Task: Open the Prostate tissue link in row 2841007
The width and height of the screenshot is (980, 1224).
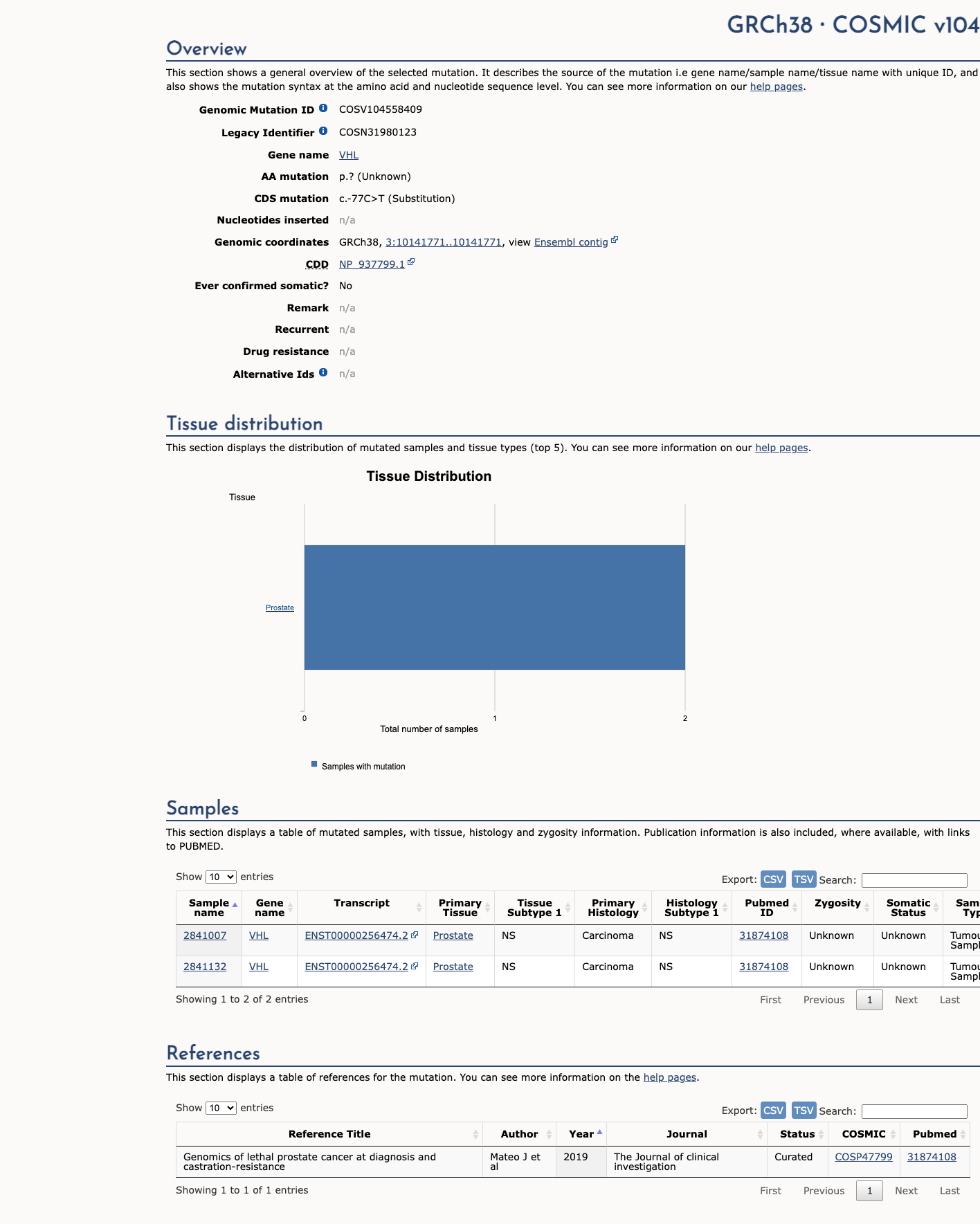Action: (x=453, y=935)
